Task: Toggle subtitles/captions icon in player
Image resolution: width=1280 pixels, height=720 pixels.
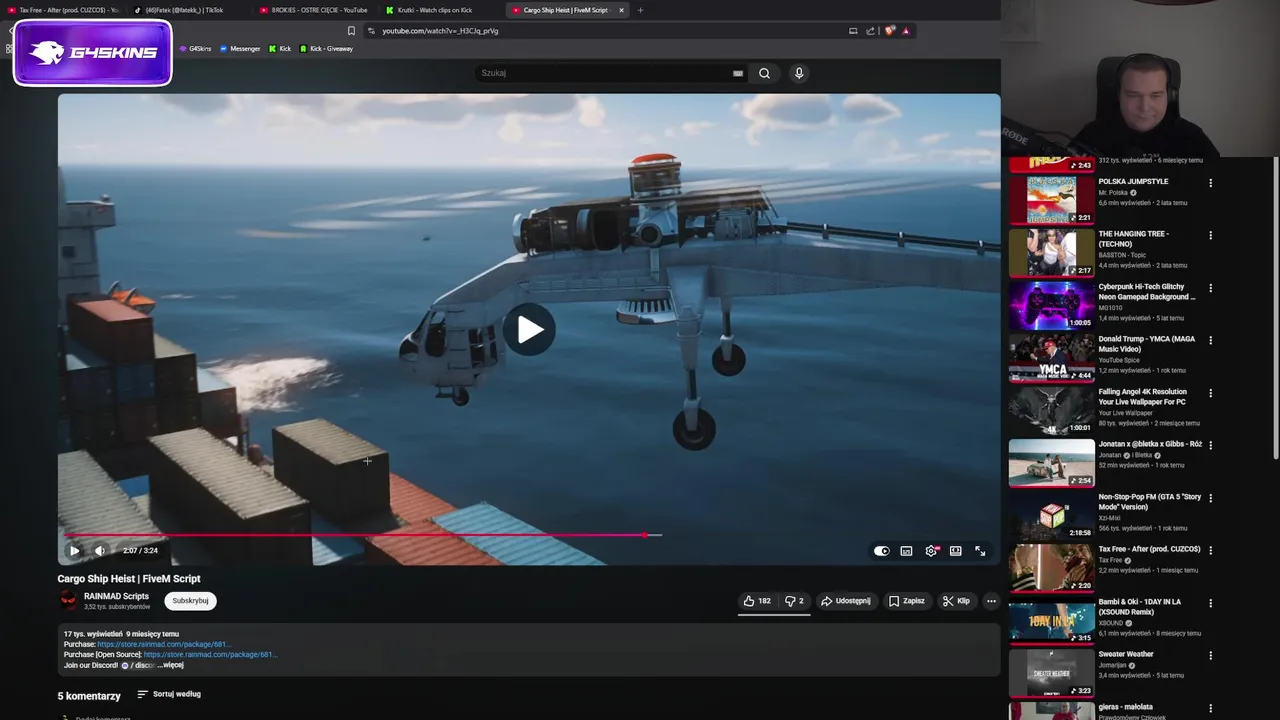Action: (906, 551)
